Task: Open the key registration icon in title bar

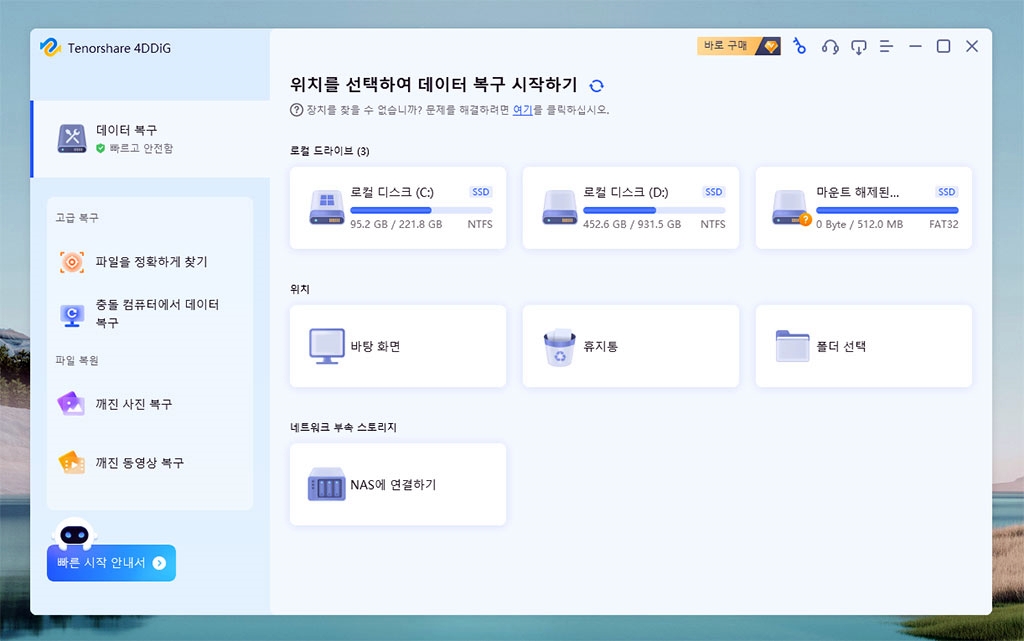Action: (x=799, y=46)
